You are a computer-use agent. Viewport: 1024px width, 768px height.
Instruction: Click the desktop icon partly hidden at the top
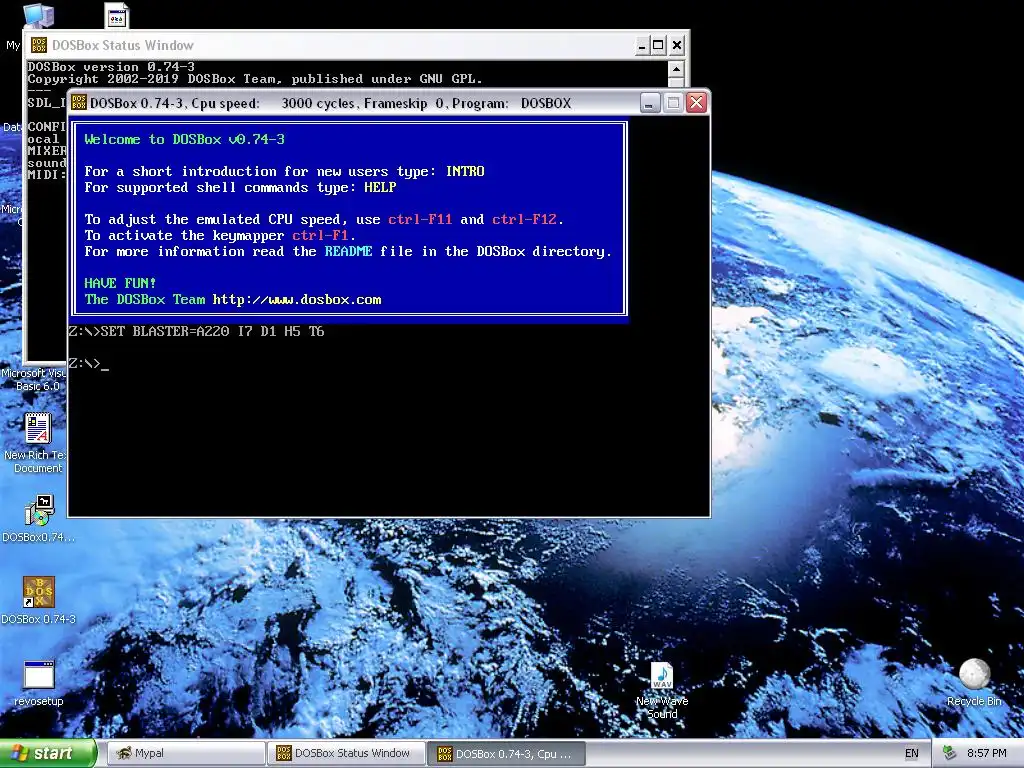[x=117, y=16]
